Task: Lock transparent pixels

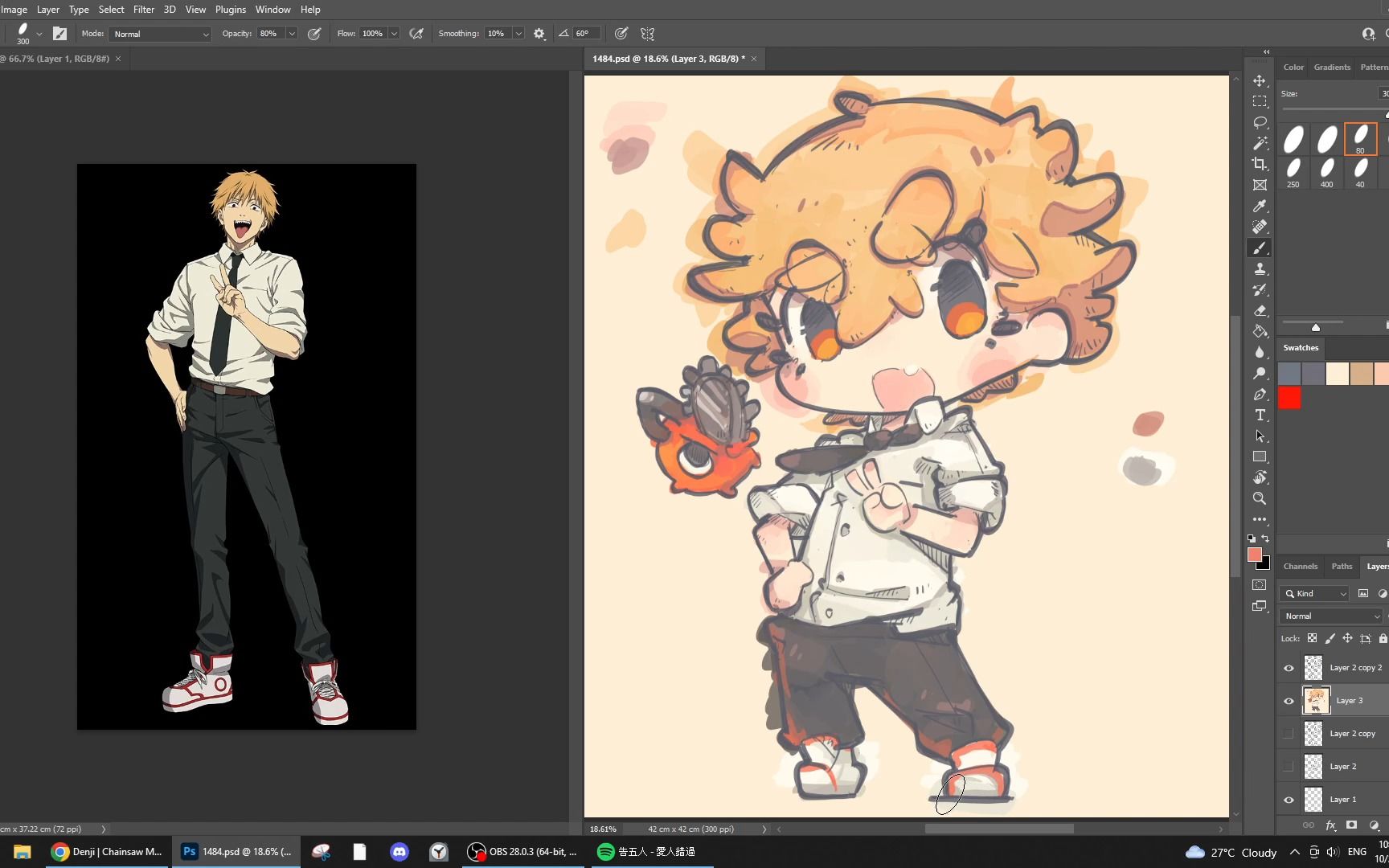Action: 1312,638
